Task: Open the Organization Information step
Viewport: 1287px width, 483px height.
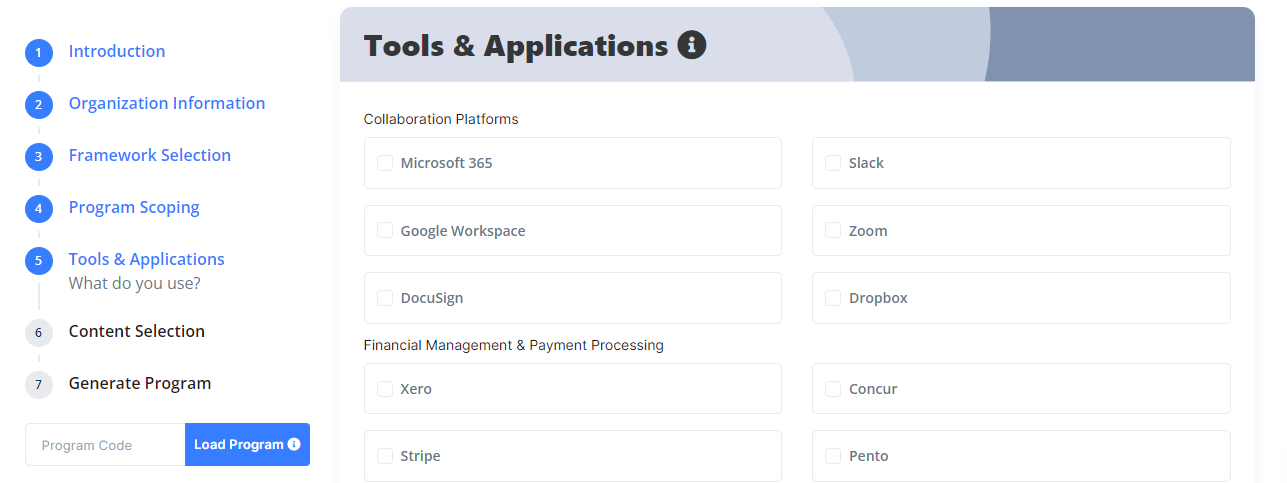Action: coord(167,103)
